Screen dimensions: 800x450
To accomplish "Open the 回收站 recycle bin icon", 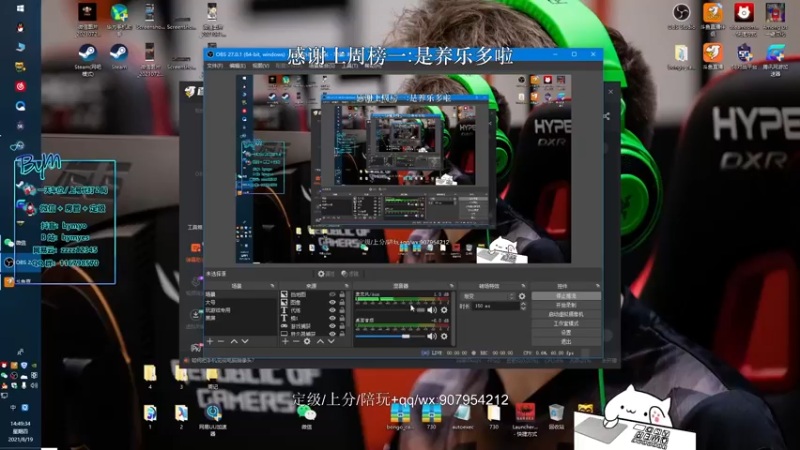I will tap(556, 416).
